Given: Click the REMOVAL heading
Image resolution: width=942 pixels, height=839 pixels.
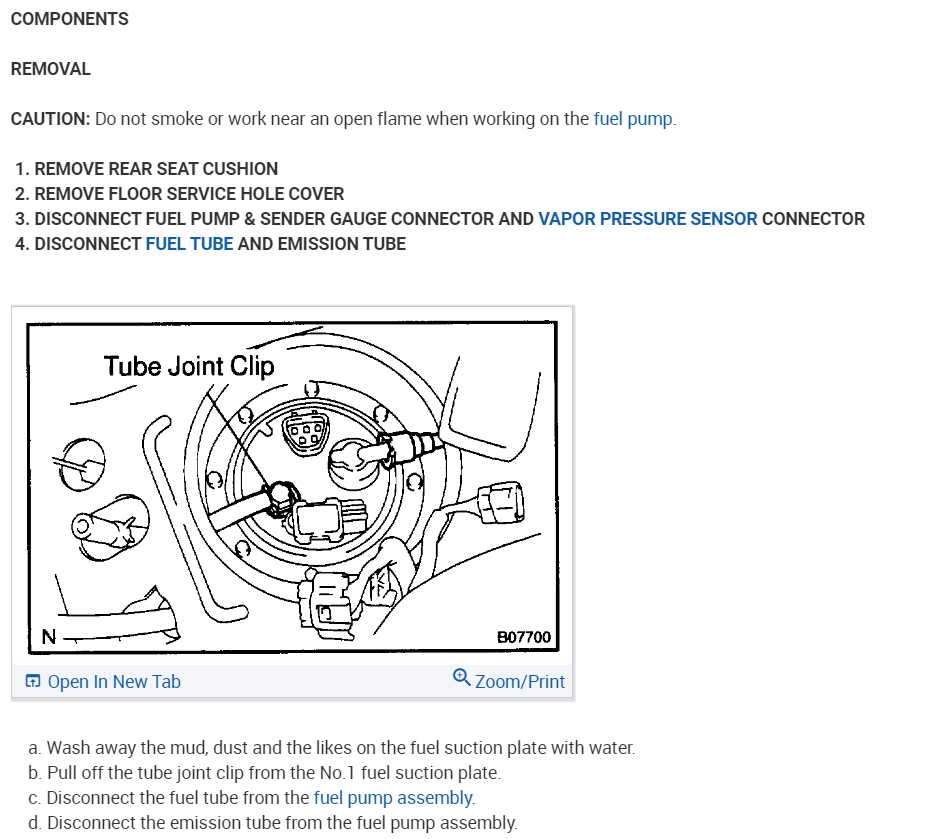Looking at the screenshot, I should [x=50, y=69].
